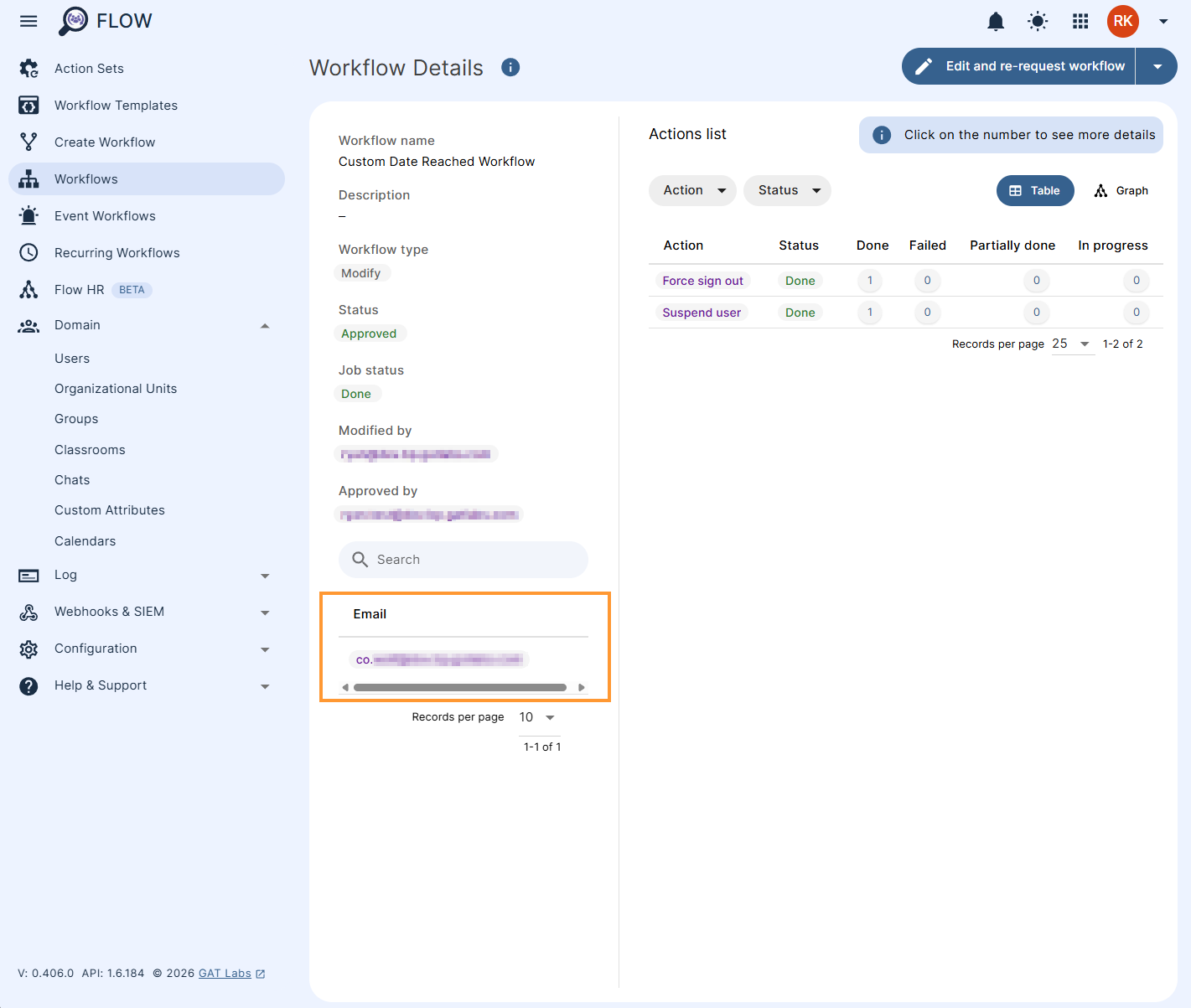The height and width of the screenshot is (1008, 1191).
Task: Click the brightness/theme icon in header
Action: click(x=1038, y=22)
